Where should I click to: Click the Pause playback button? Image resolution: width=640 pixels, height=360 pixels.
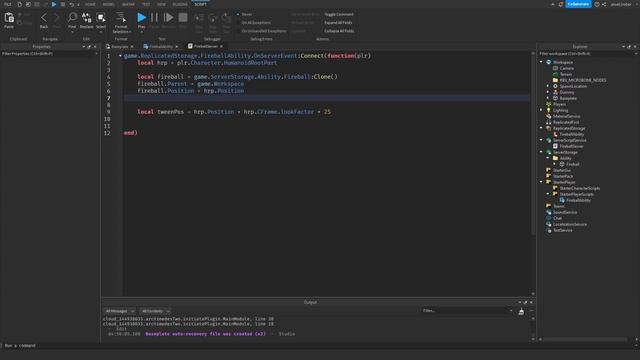pos(154,17)
